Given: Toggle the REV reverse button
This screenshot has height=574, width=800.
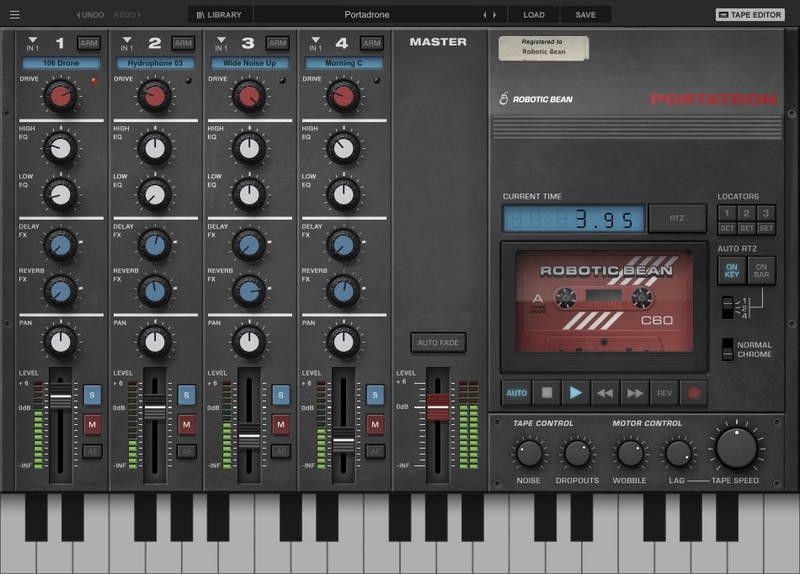Looking at the screenshot, I should click(664, 393).
